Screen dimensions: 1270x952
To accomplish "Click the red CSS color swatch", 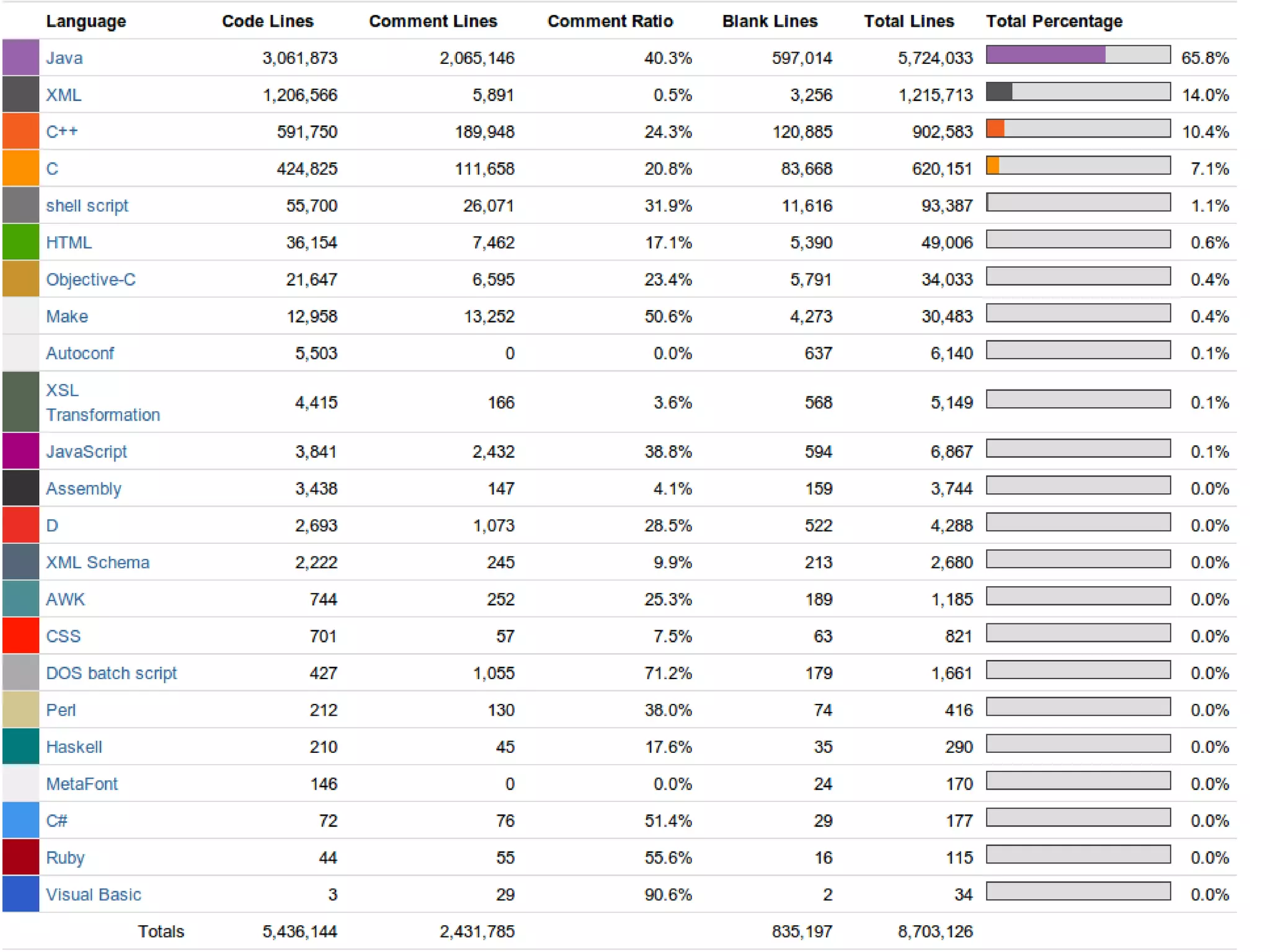I will click(20, 636).
